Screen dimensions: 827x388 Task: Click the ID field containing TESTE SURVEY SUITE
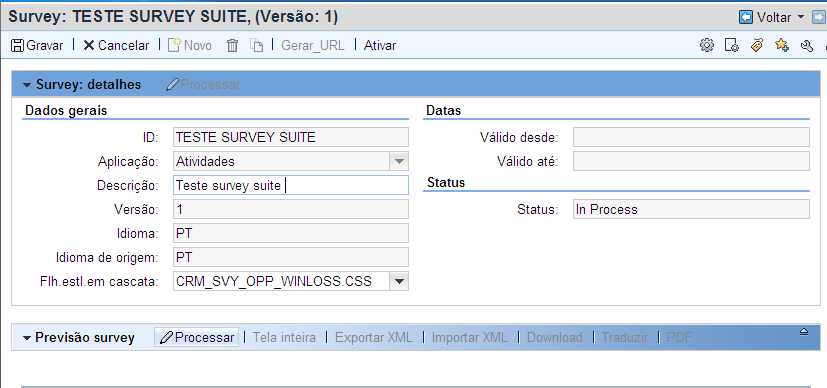coord(291,137)
